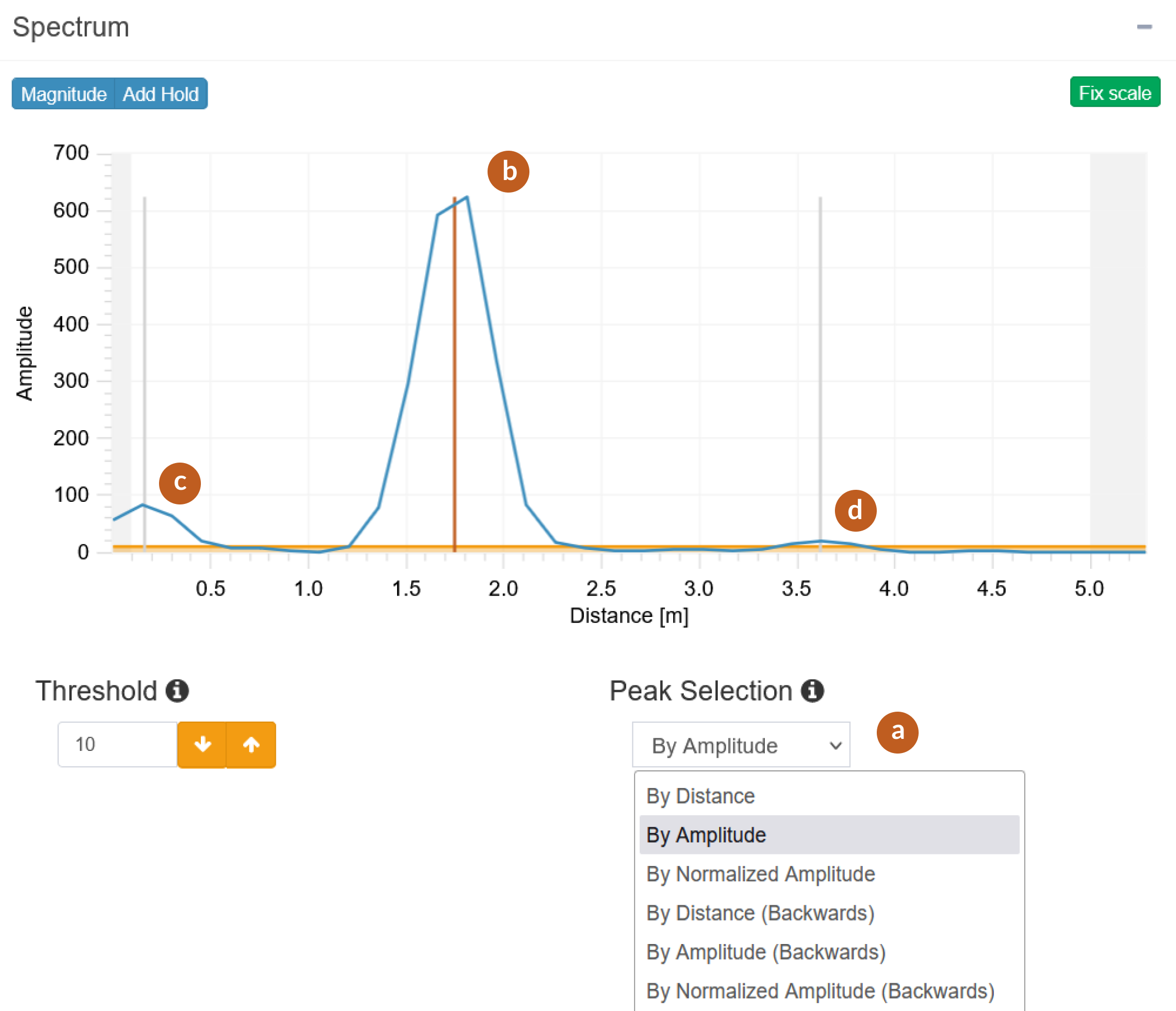Open the Peak Selection combo box

(x=741, y=745)
